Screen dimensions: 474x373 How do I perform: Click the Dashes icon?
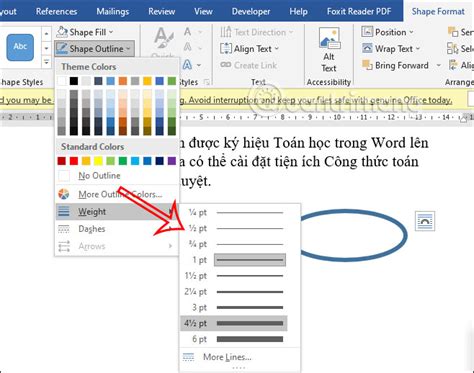pyautogui.click(x=64, y=229)
